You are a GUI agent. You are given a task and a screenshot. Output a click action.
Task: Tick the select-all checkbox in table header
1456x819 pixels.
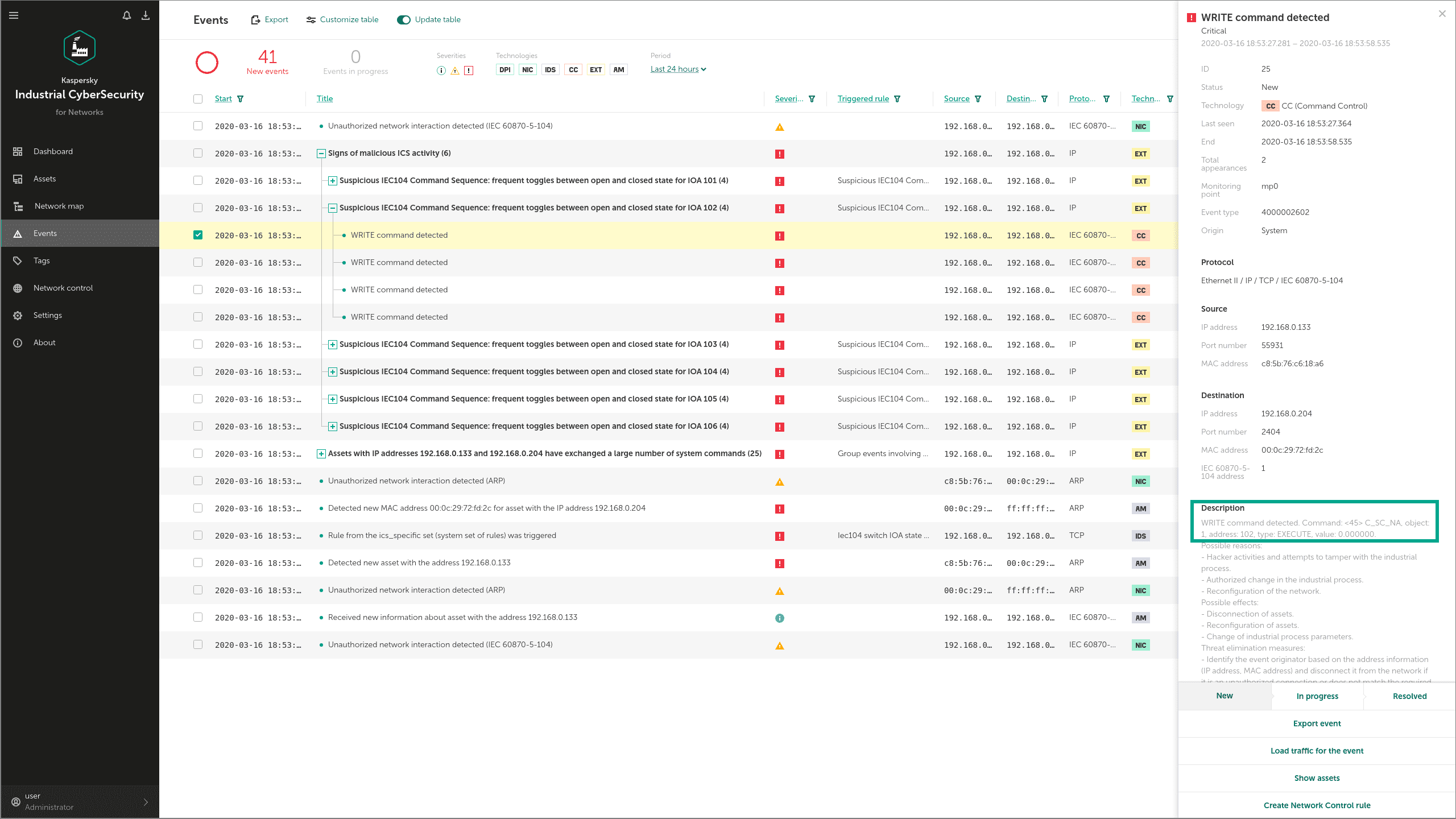tap(198, 99)
